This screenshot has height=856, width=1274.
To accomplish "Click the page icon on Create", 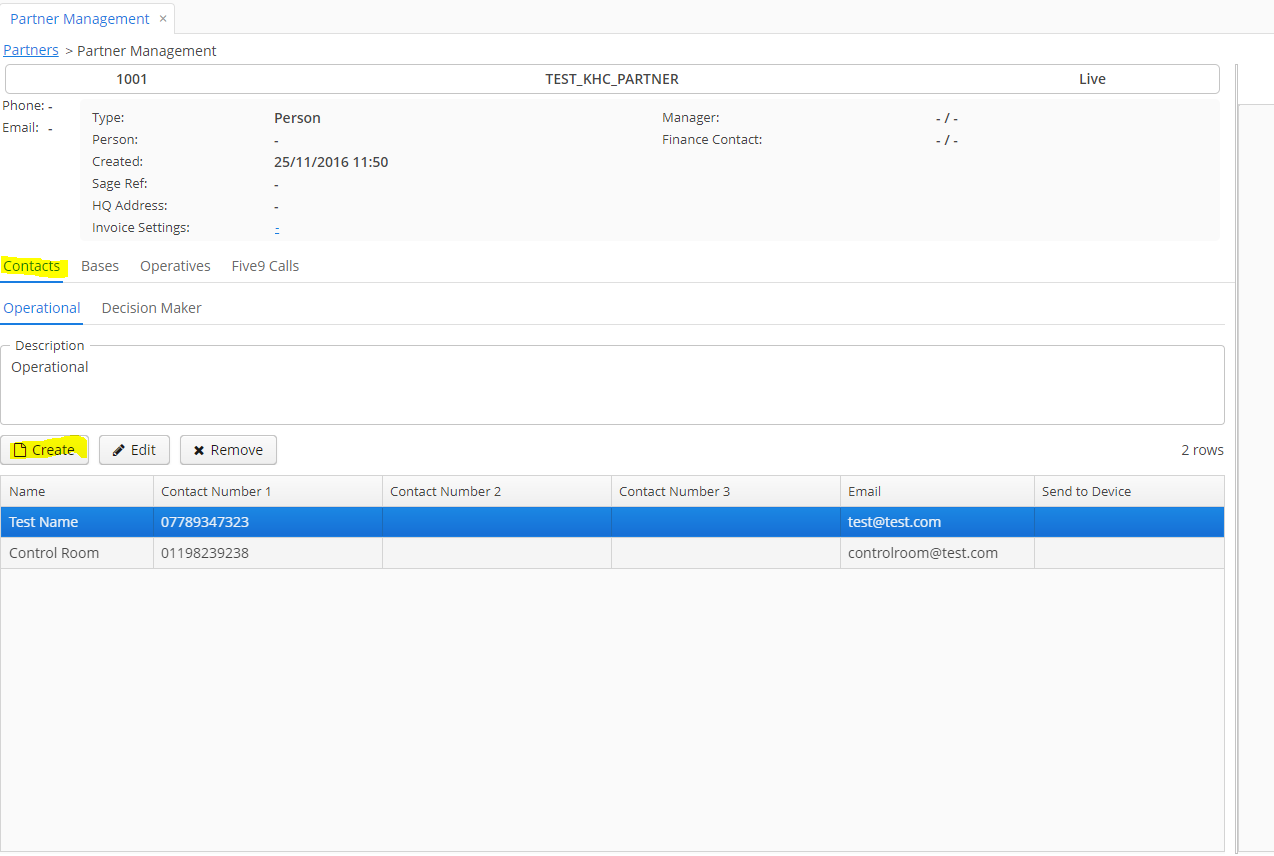I will [x=19, y=450].
